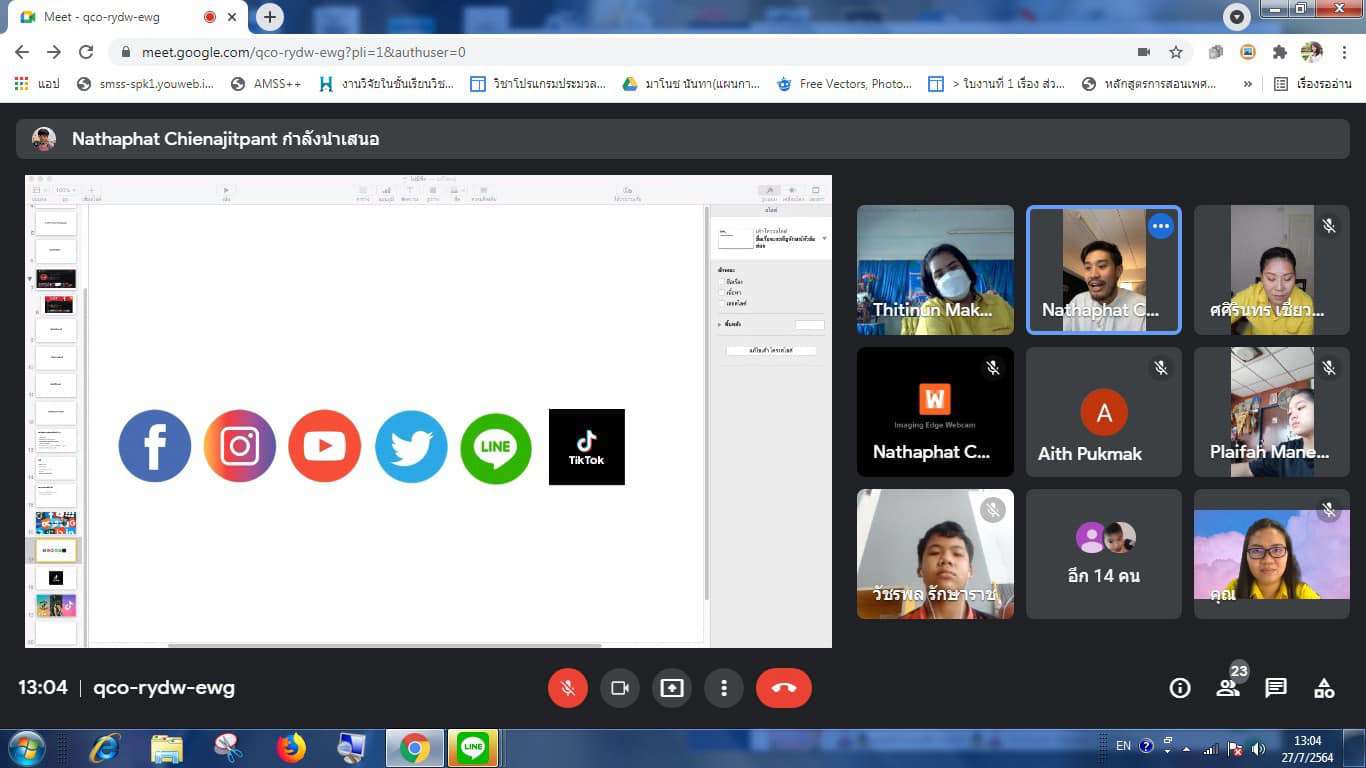Show the participants list of 23 people
The image size is (1366, 768).
(1228, 688)
